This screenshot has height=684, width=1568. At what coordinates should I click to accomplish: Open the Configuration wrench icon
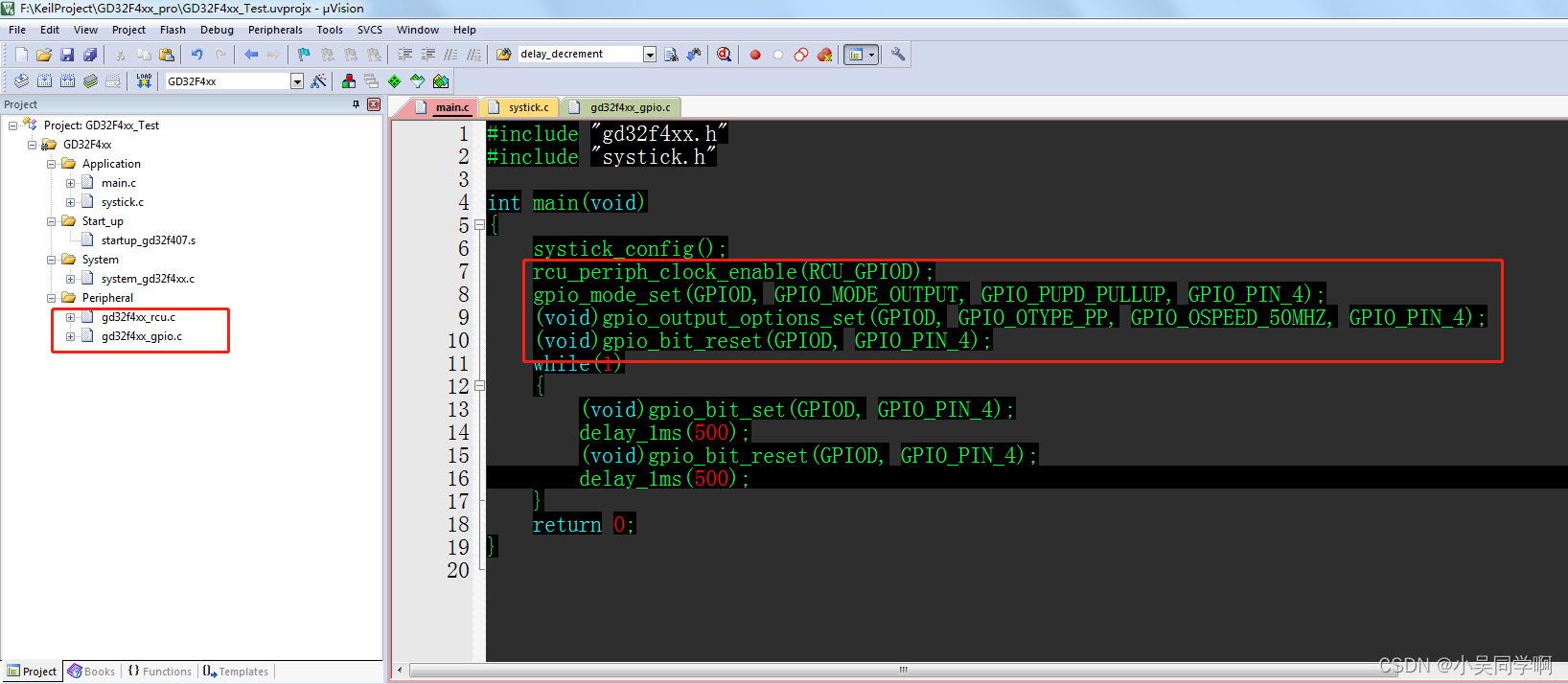coord(898,55)
